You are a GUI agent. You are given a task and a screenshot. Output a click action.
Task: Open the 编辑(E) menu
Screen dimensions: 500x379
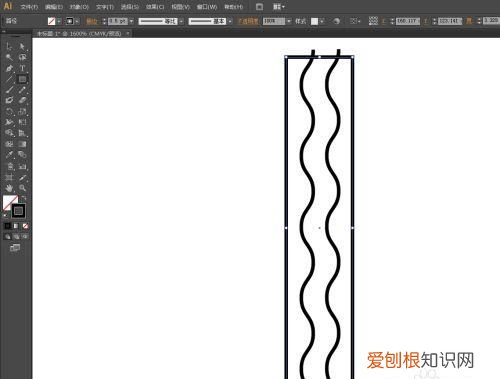(x=54, y=7)
